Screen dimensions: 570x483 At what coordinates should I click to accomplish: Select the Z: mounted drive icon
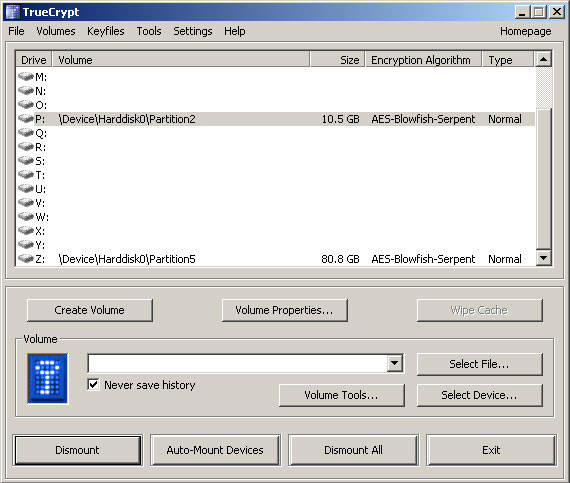click(26, 258)
